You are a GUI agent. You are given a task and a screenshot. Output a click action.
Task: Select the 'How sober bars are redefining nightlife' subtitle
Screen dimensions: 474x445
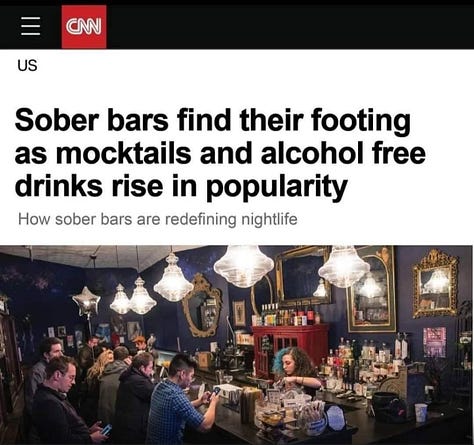[x=158, y=219]
